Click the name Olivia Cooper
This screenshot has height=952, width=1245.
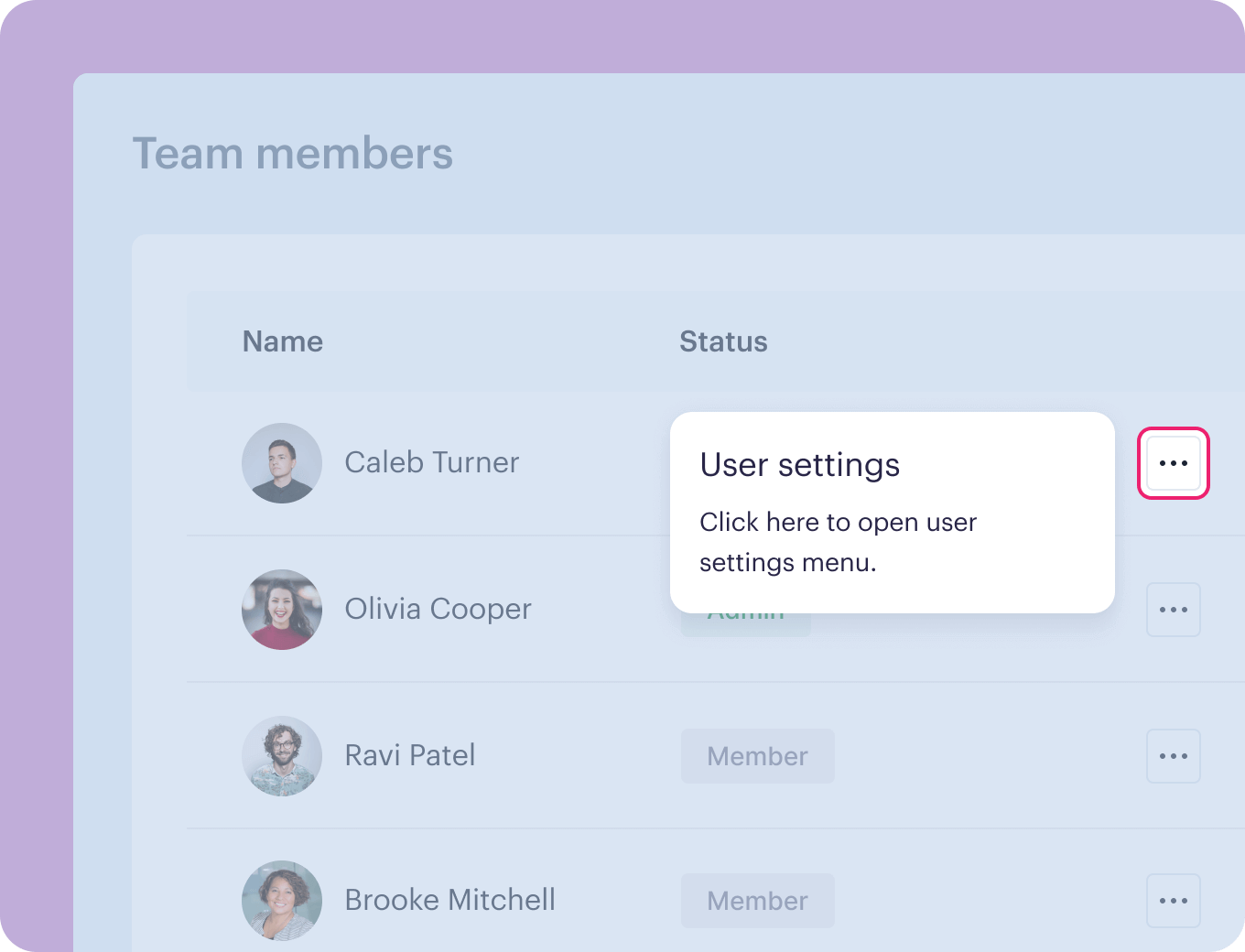click(x=438, y=609)
